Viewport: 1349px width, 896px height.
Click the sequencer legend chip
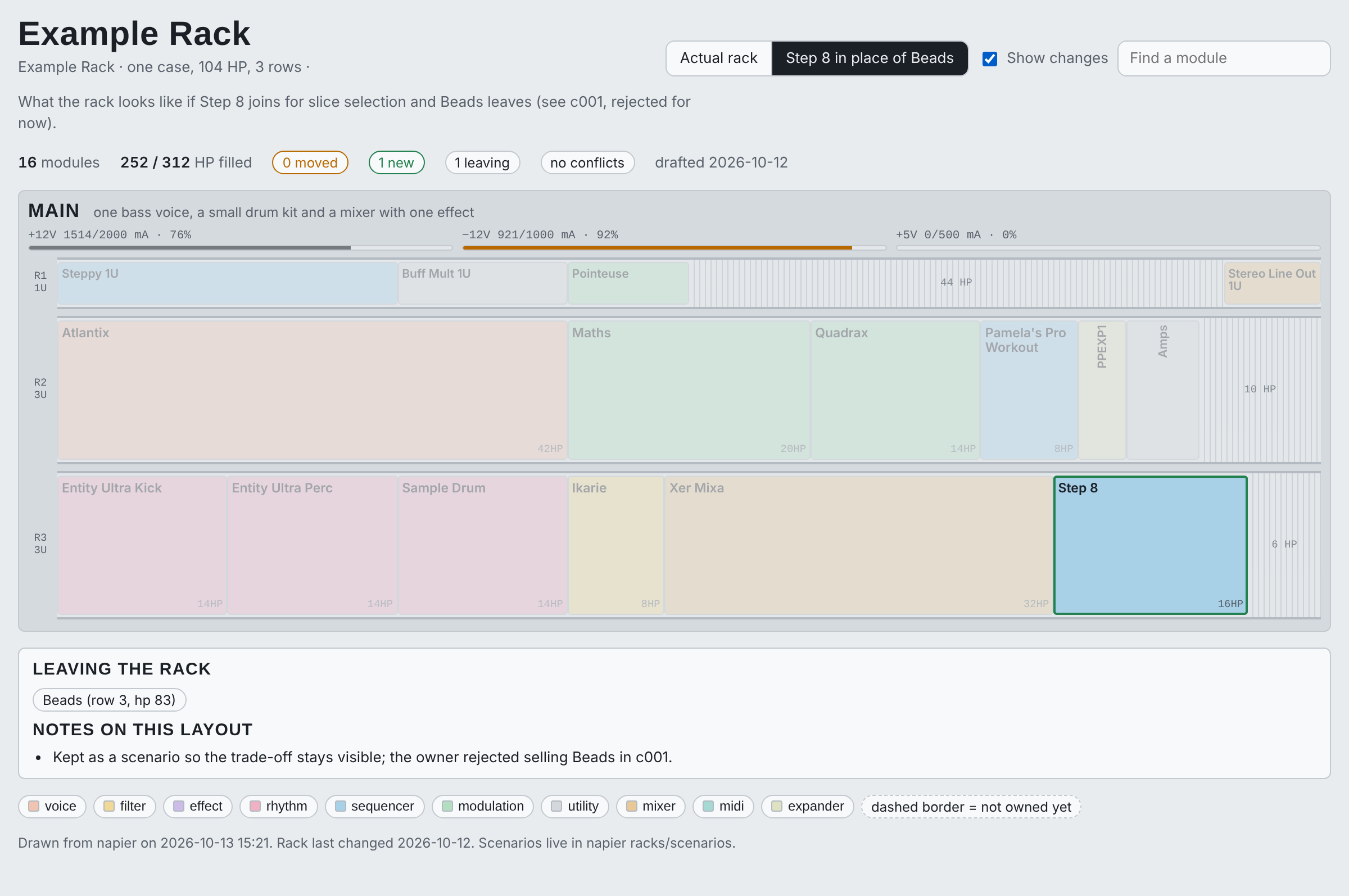click(375, 806)
